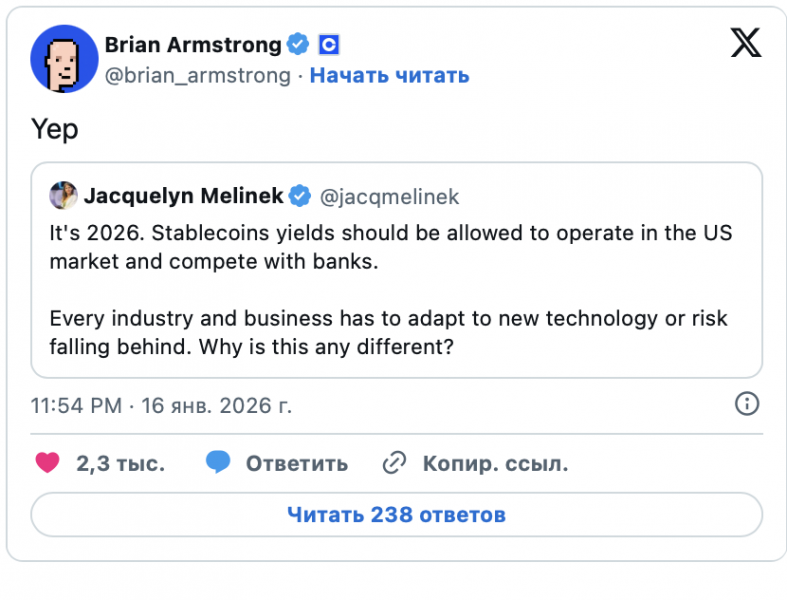Open Jacquelyn Melinek display name

(184, 196)
